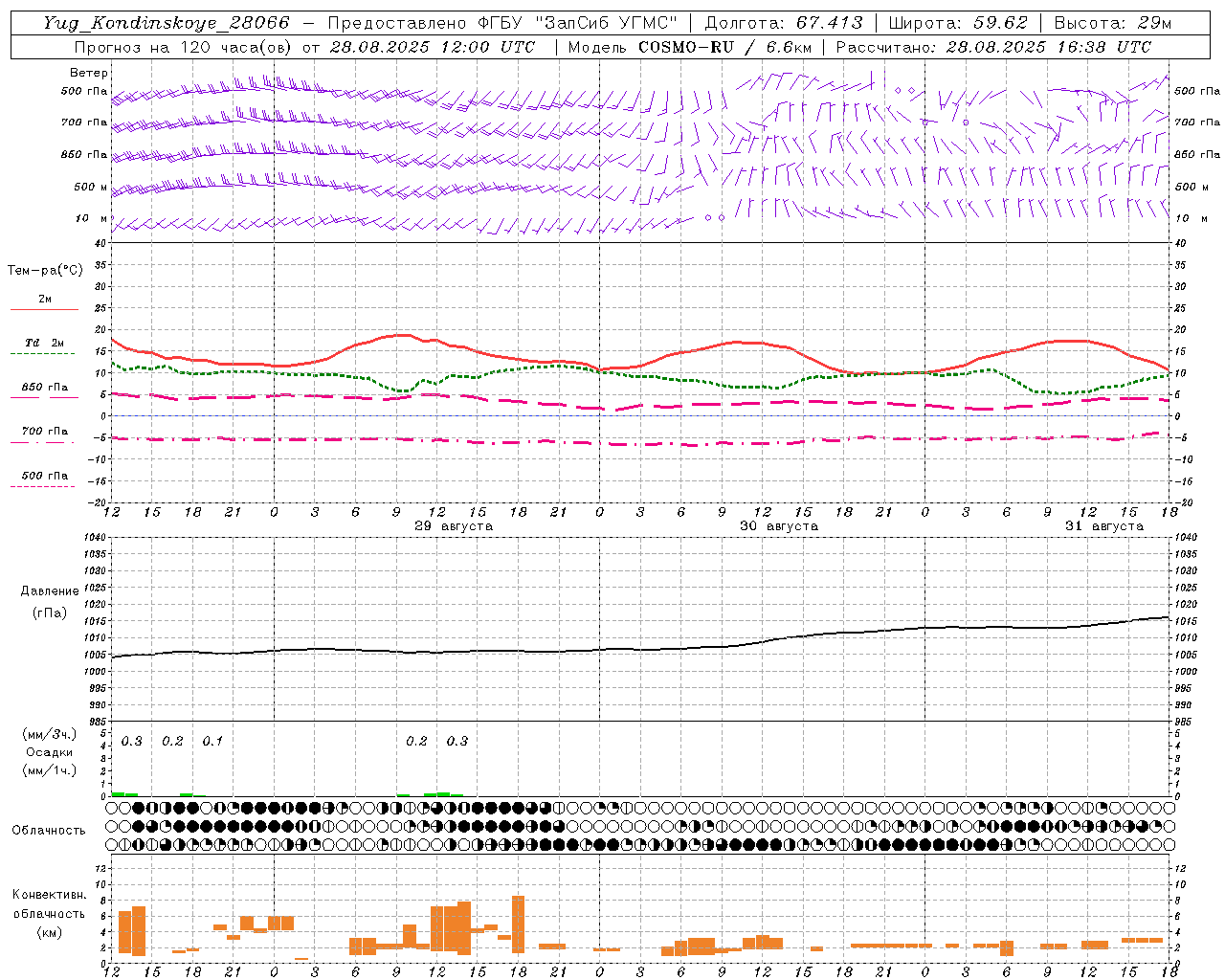Click the dashed line sample under Td 2м legend

coord(42,354)
